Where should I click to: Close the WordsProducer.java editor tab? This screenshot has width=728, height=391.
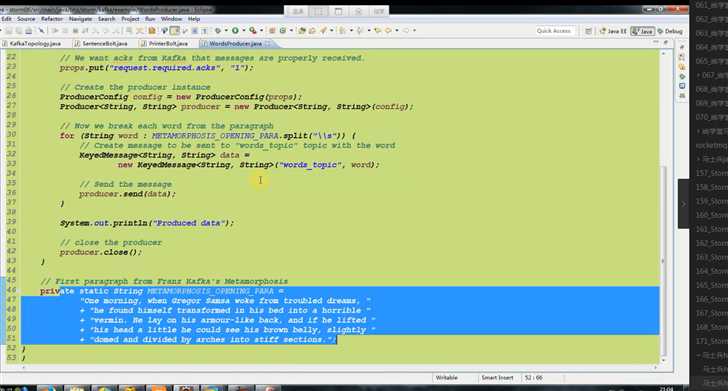(268, 44)
